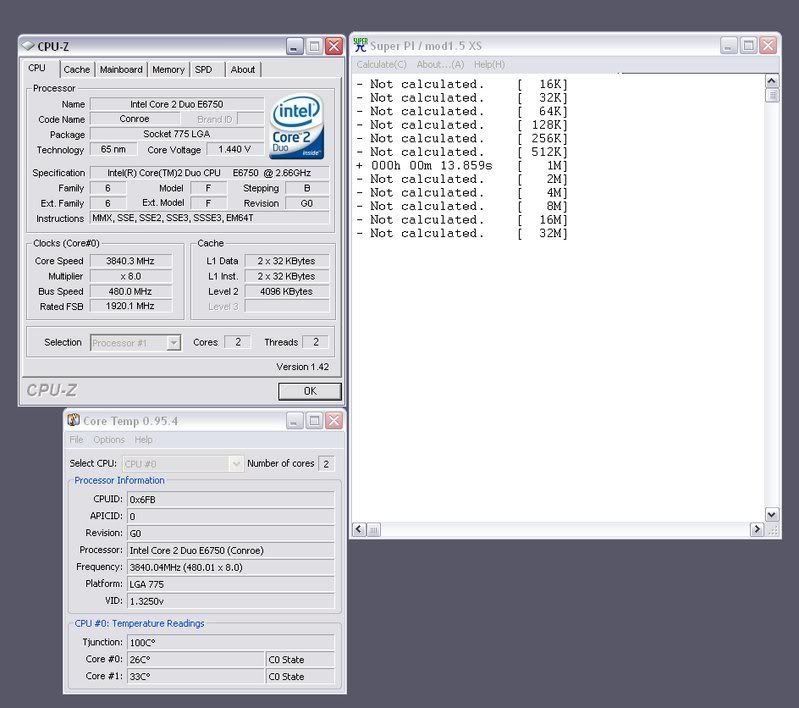Click the CPUID field 0x6FB
Screen dimensions: 799x708
(230, 500)
